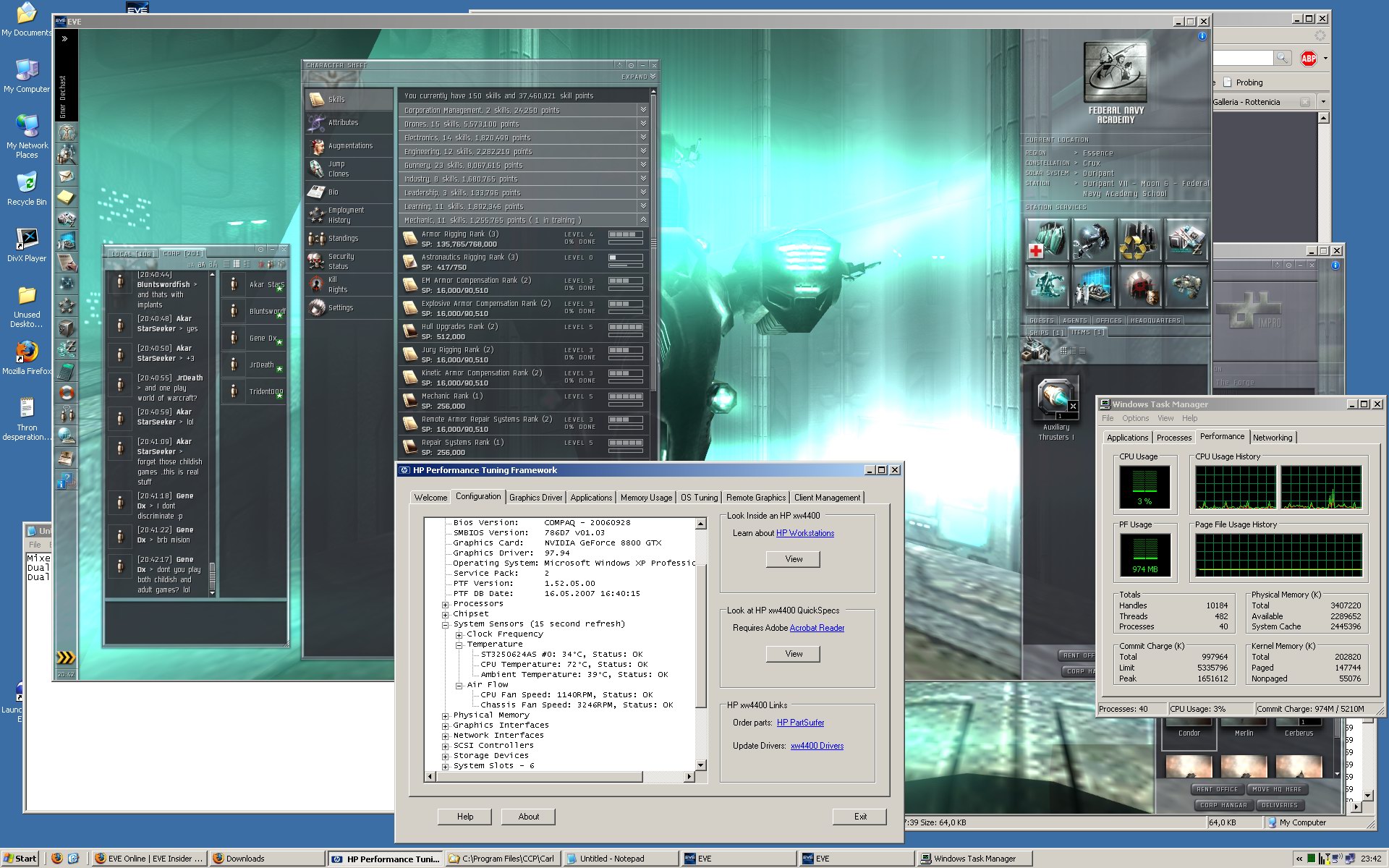
Task: Switch to Task Manager Processes tab
Action: 1173,438
